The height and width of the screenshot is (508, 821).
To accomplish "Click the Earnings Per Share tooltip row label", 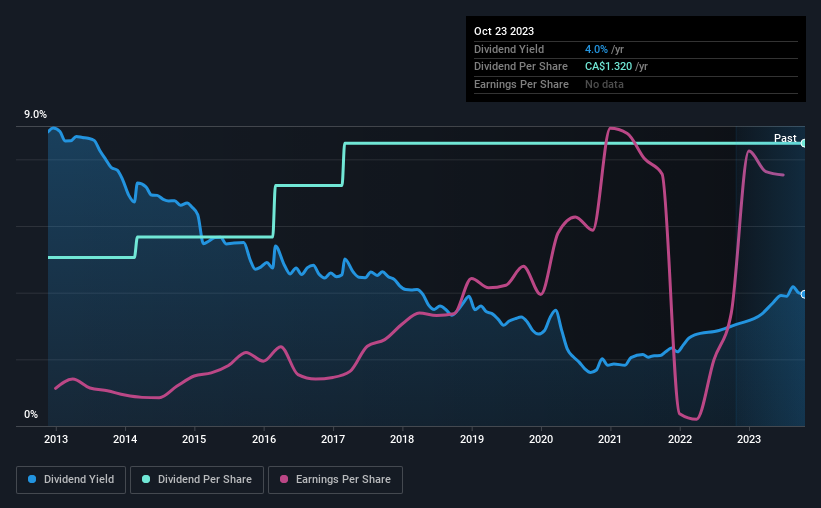I will [521, 84].
